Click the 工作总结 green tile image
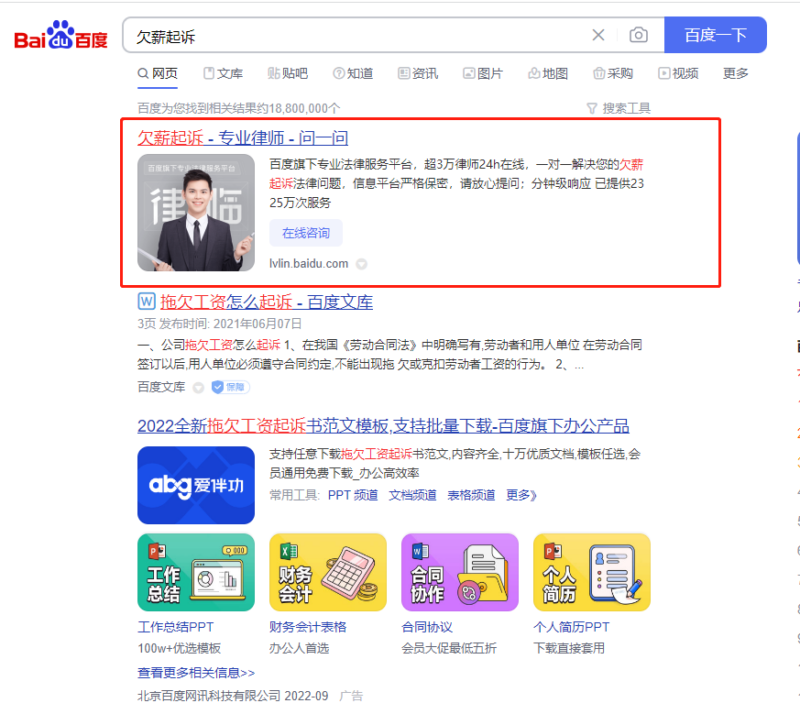The height and width of the screenshot is (714, 800). pyautogui.click(x=196, y=573)
